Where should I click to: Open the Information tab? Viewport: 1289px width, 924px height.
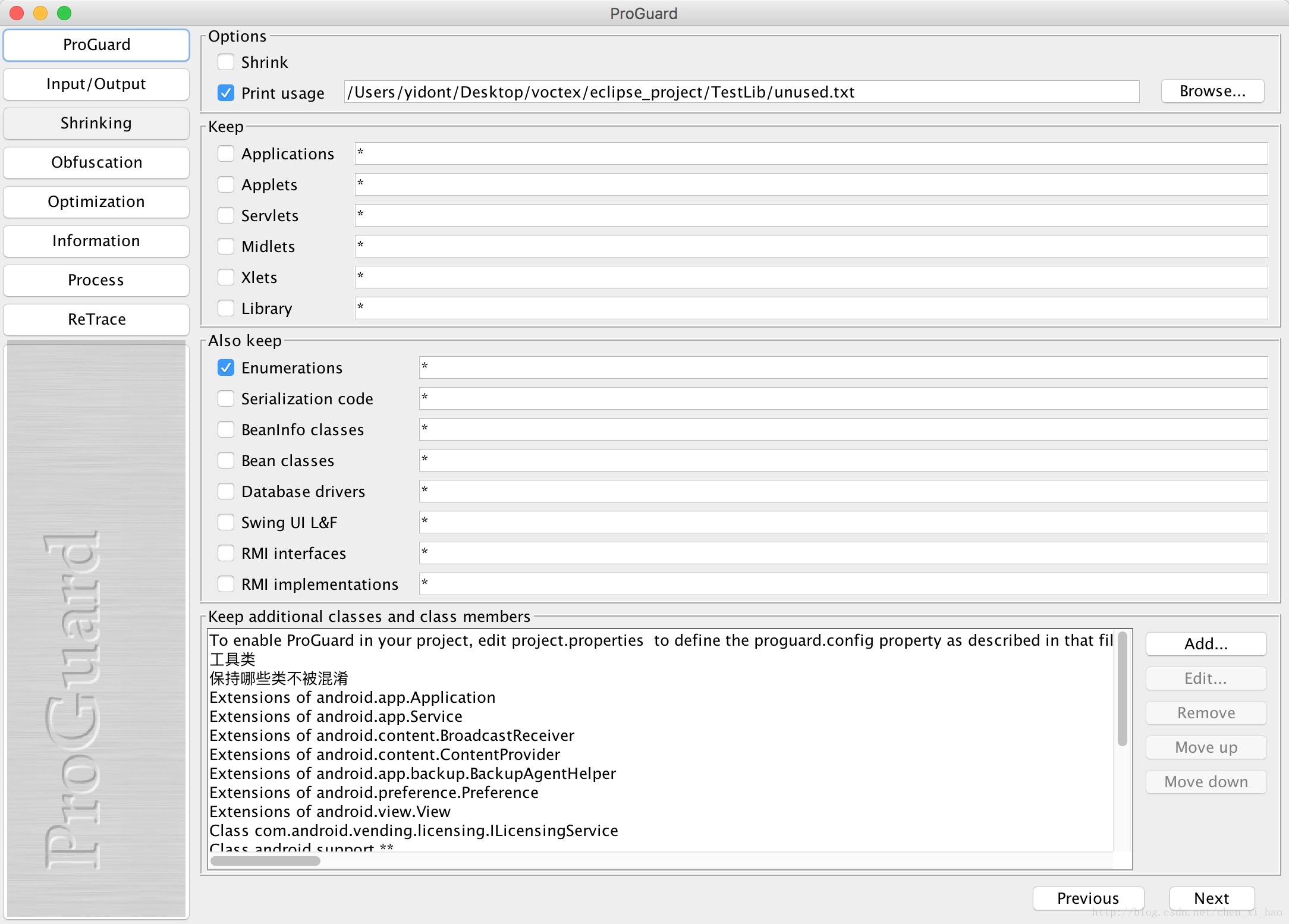(x=96, y=241)
